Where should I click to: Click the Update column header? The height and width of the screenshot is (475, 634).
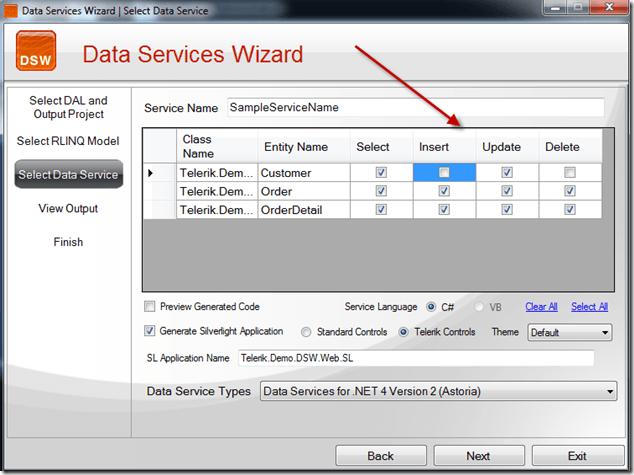point(507,146)
